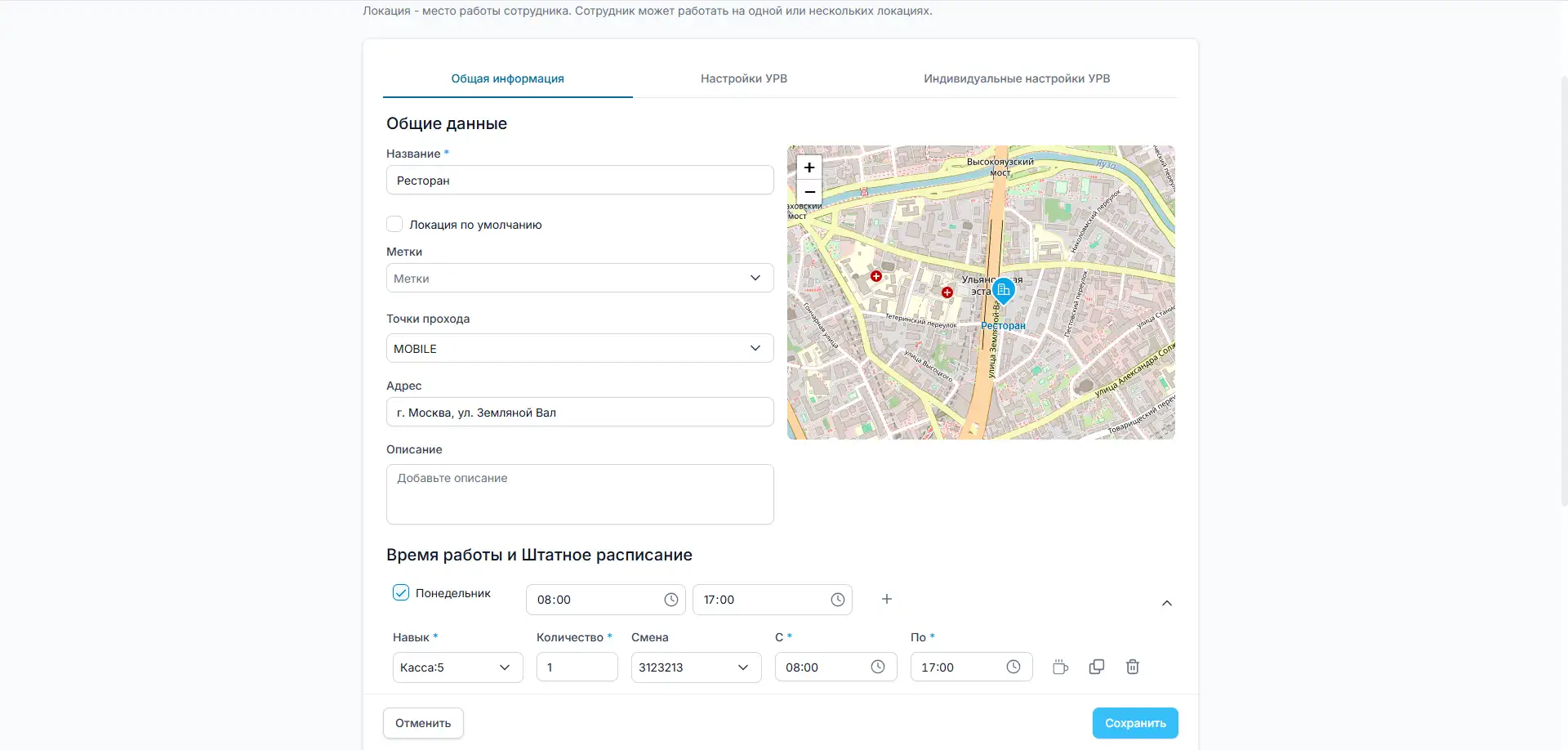Click the Monday 08:00 start time field
This screenshot has width=1568, height=750.
point(605,600)
